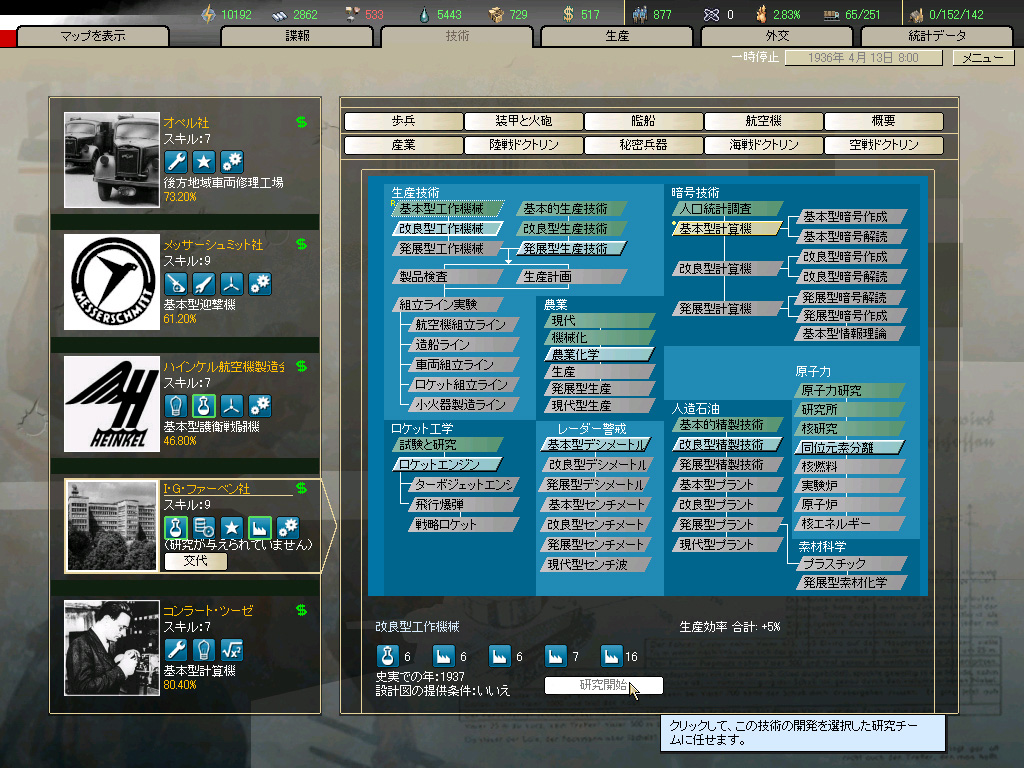
Task: Open the 産業 technology tab
Action: (x=404, y=145)
